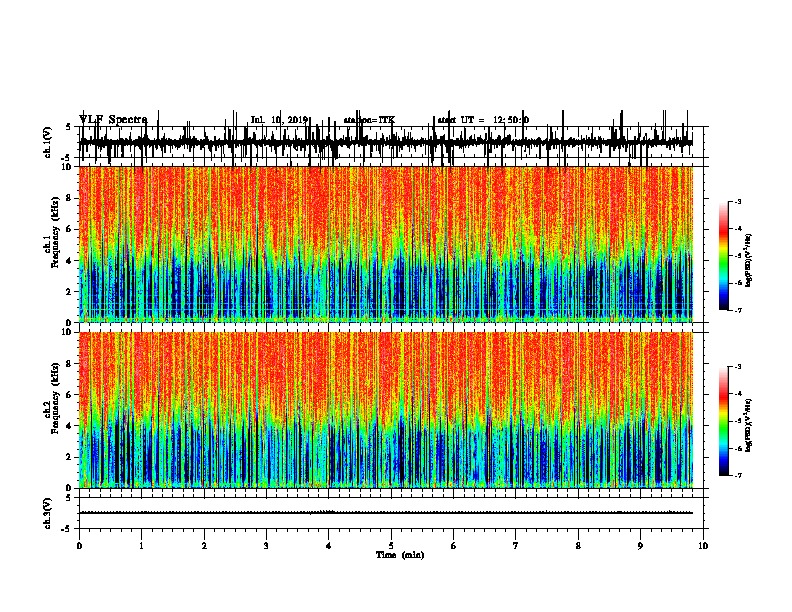792x612 pixels.
Task: Click ch.1 frequency tick label "10"
Action: coord(67,167)
